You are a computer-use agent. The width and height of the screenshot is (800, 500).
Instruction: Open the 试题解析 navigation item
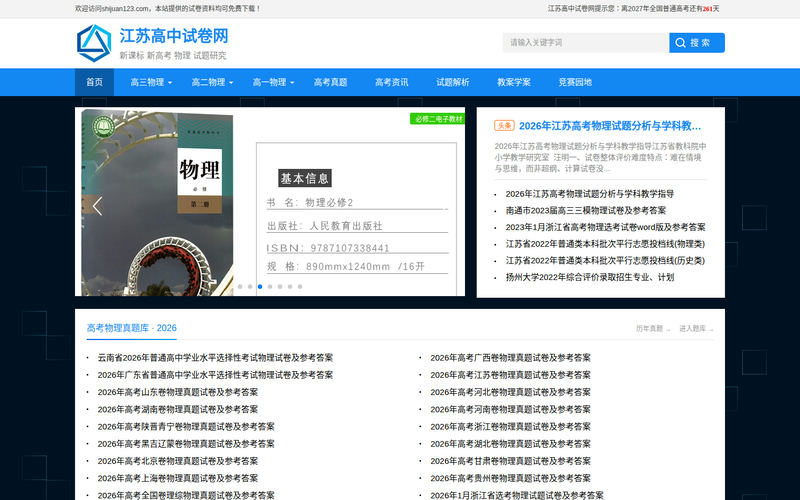(x=453, y=82)
